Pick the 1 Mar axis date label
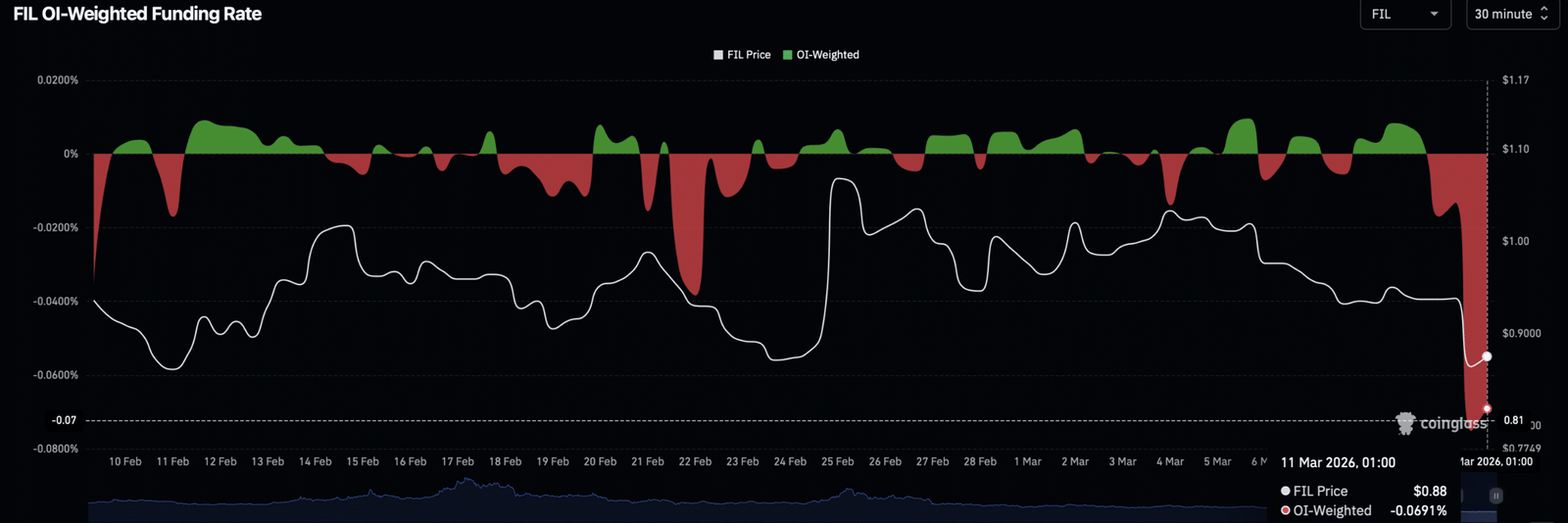Image resolution: width=1568 pixels, height=523 pixels. pos(1027,461)
